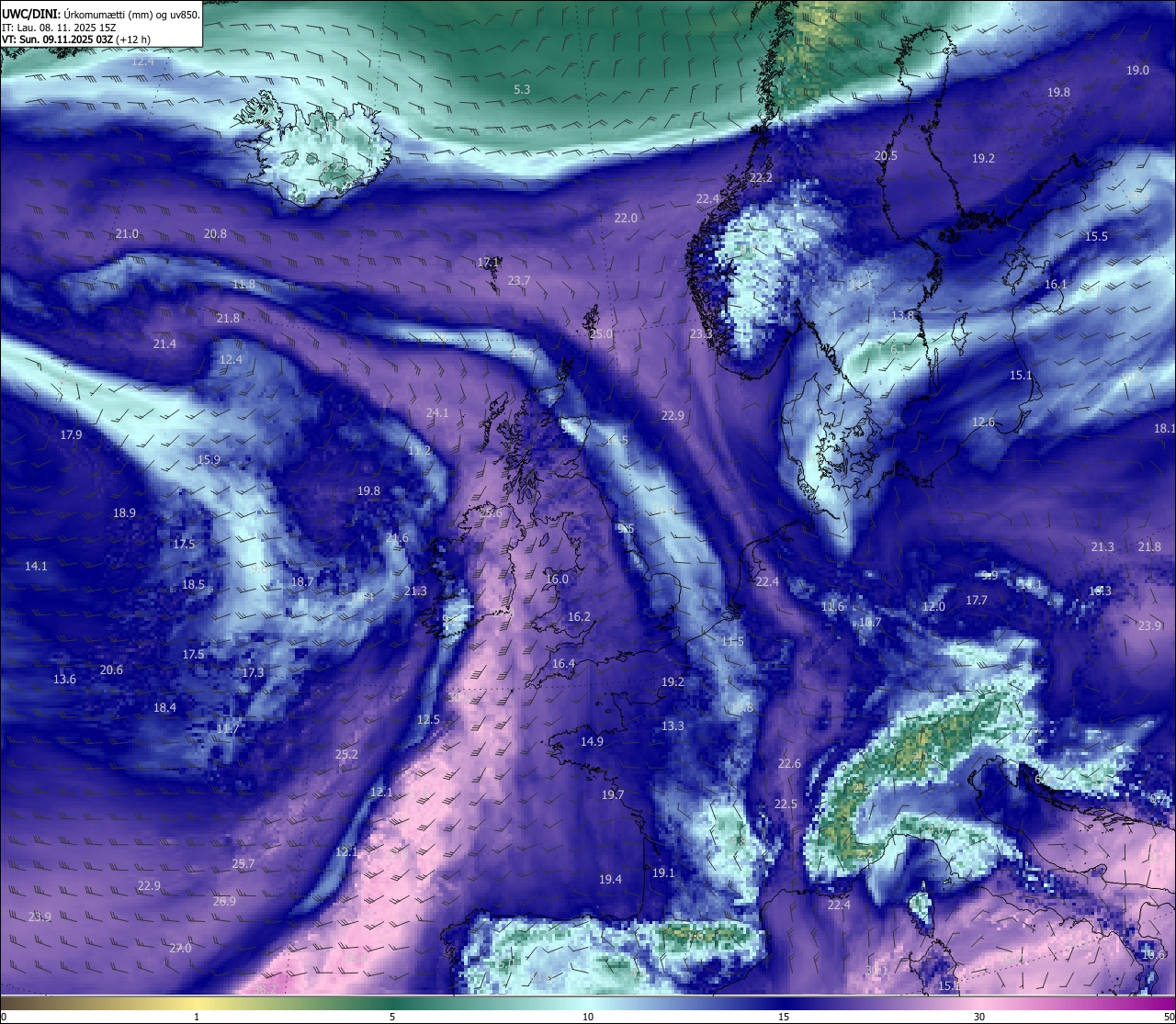Click the 17.9 value label

coord(71,434)
